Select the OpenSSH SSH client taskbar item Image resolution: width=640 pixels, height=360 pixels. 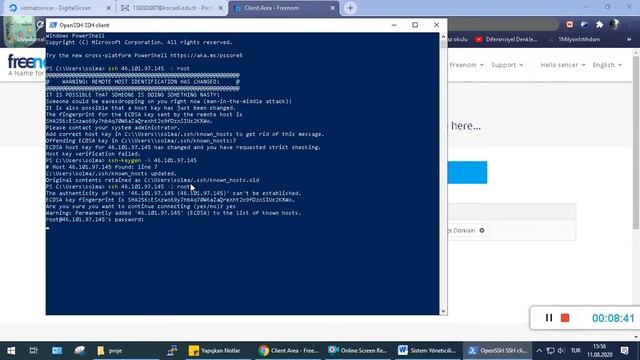(497, 351)
